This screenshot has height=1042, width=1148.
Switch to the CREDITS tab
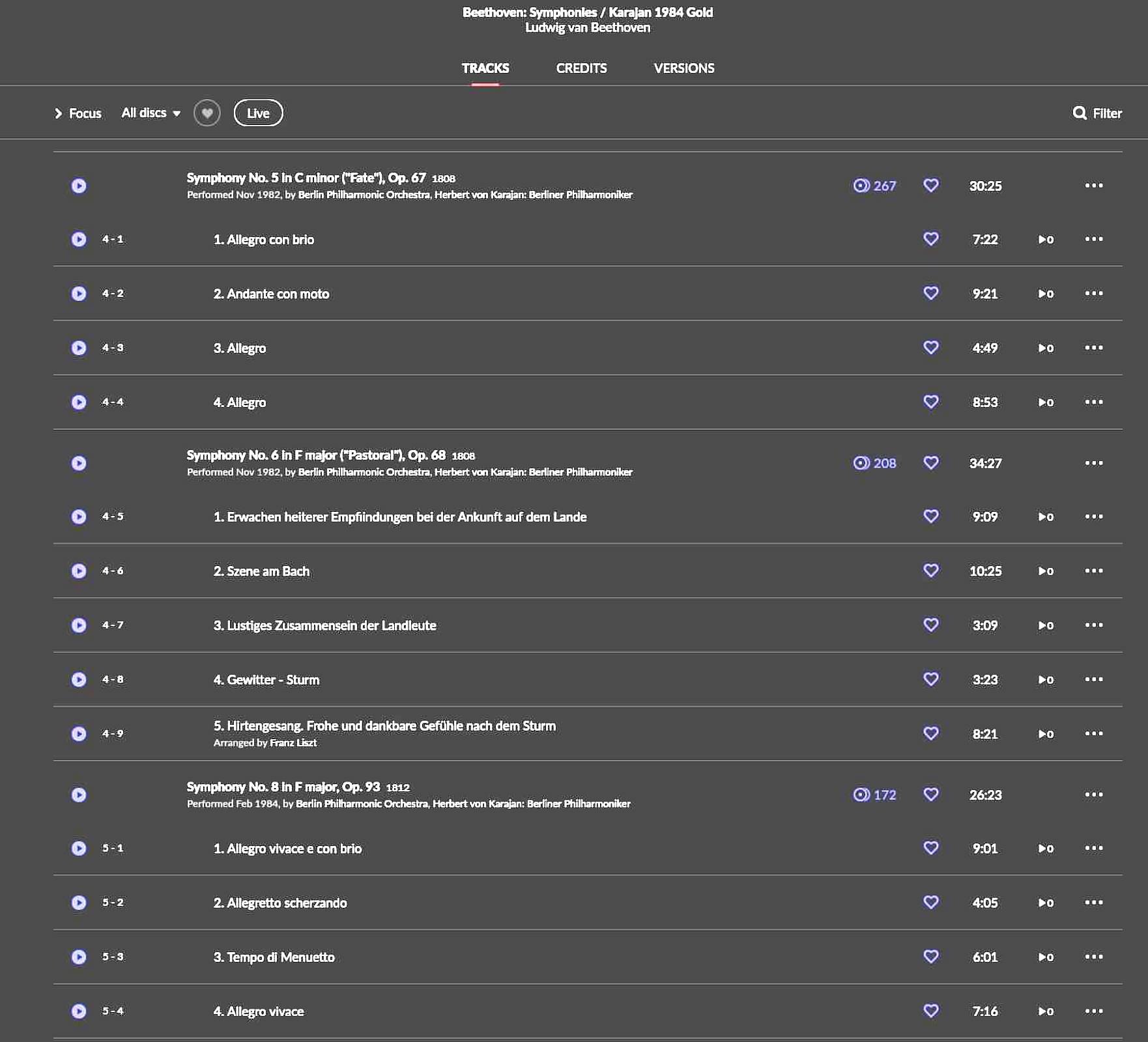581,68
